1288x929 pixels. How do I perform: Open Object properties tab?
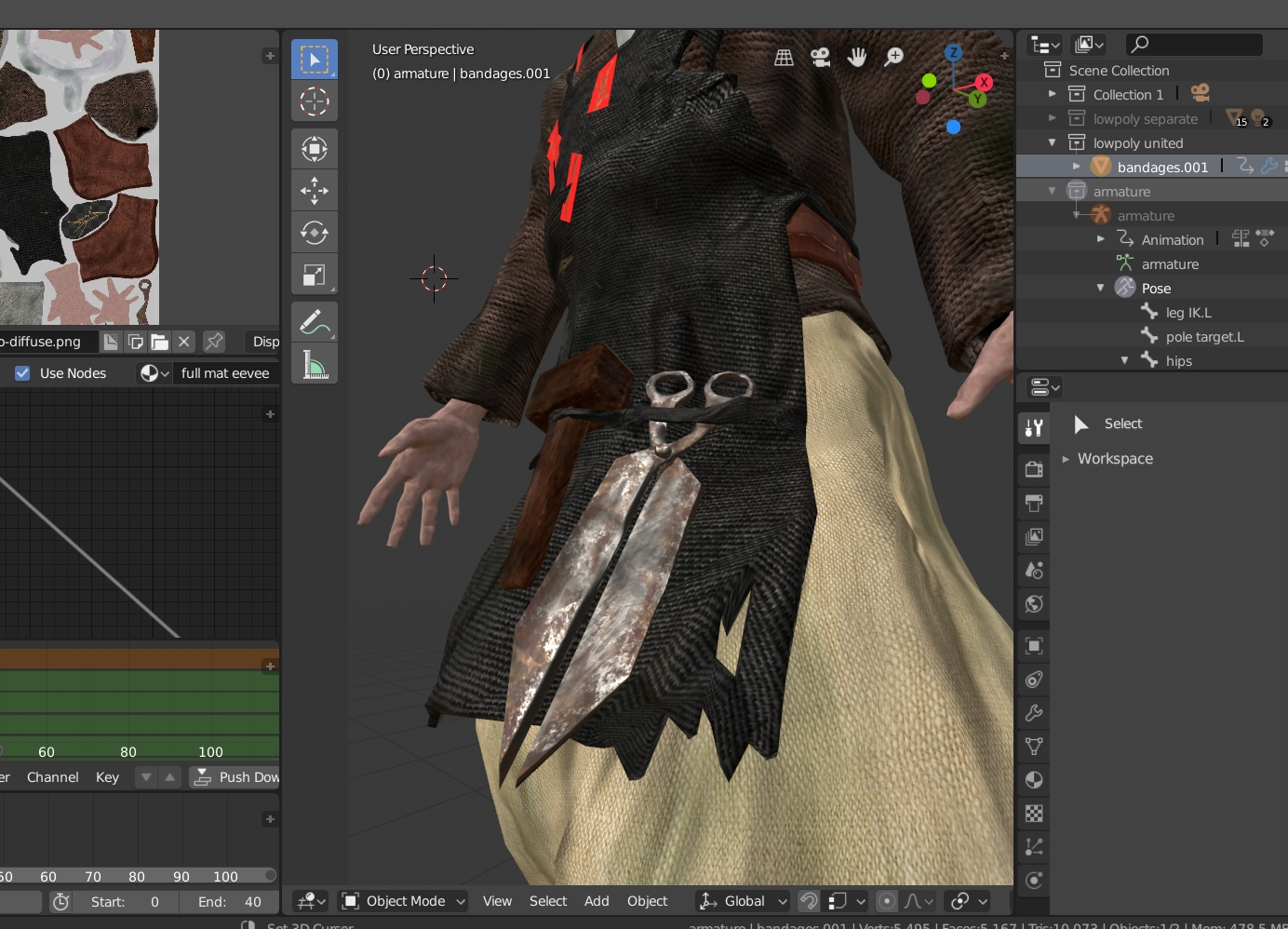pos(1034,646)
